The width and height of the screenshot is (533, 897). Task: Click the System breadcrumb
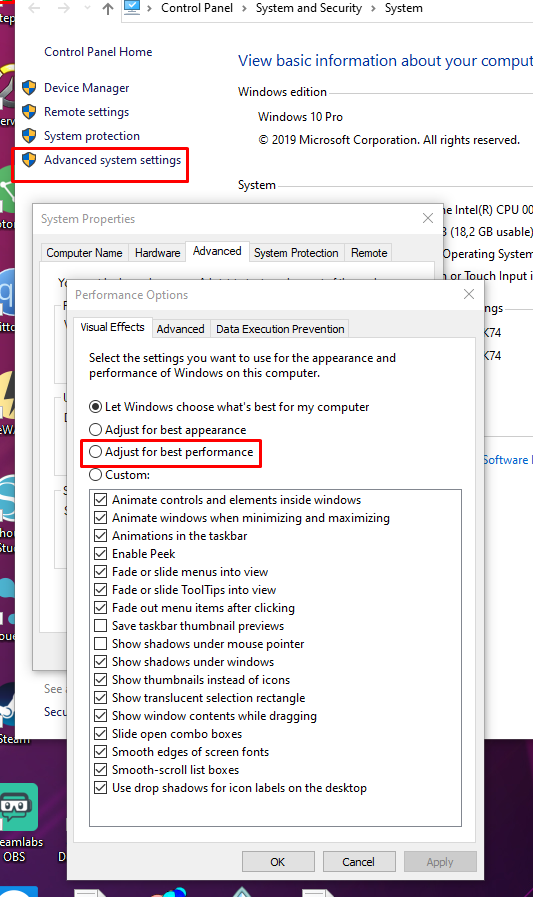(x=403, y=8)
